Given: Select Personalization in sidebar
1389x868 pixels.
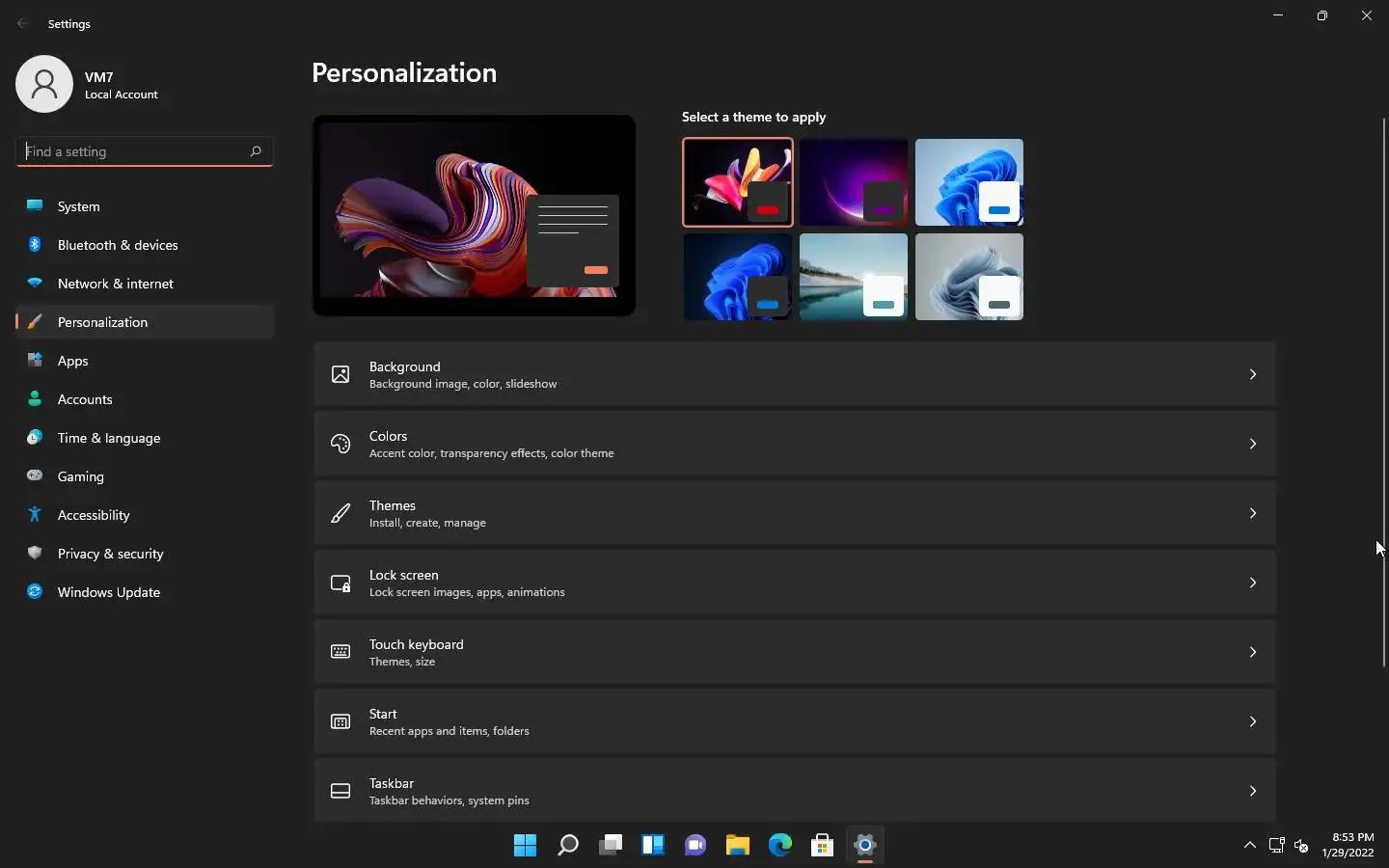Looking at the screenshot, I should point(145,322).
